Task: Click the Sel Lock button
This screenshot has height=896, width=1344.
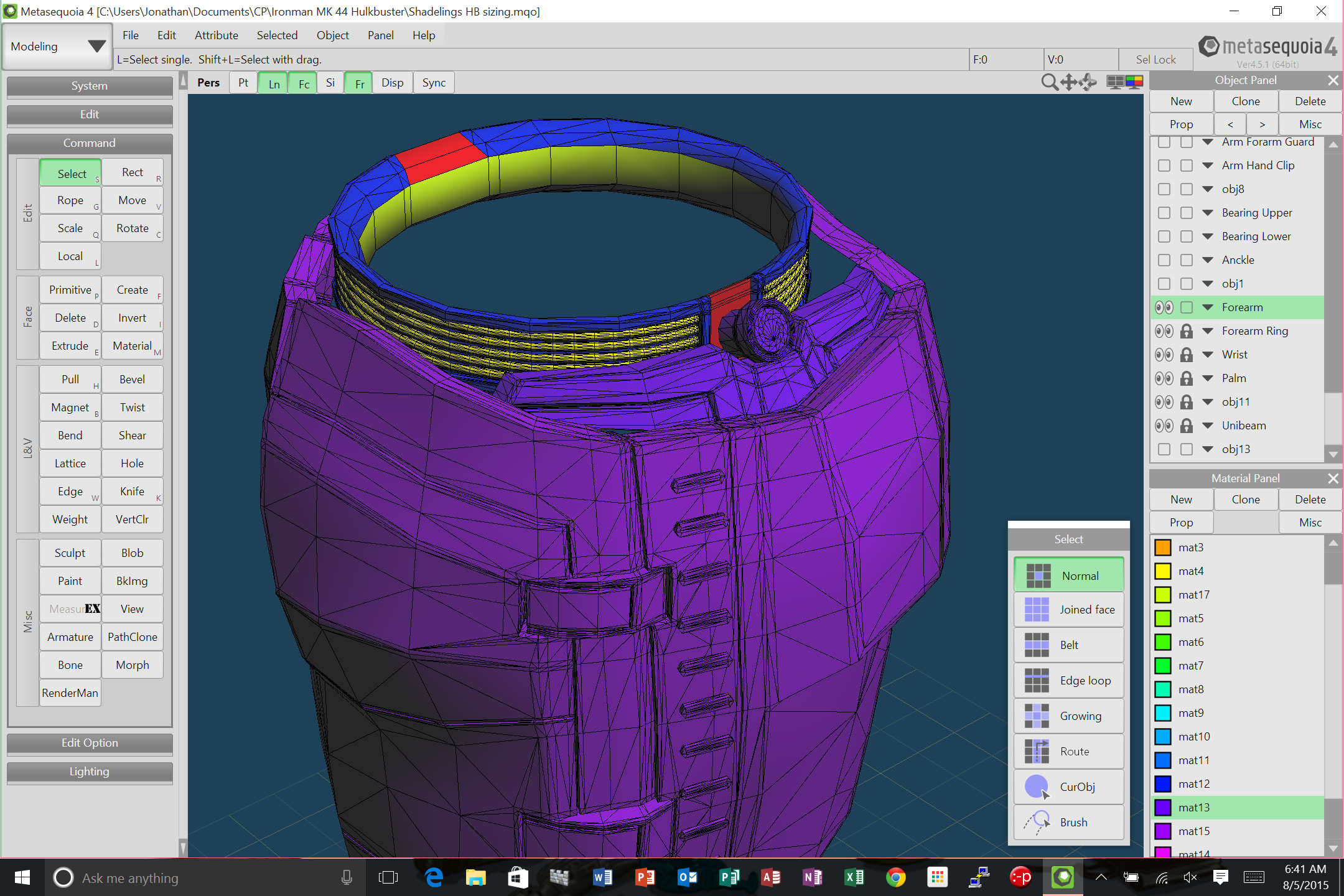Action: point(1155,60)
